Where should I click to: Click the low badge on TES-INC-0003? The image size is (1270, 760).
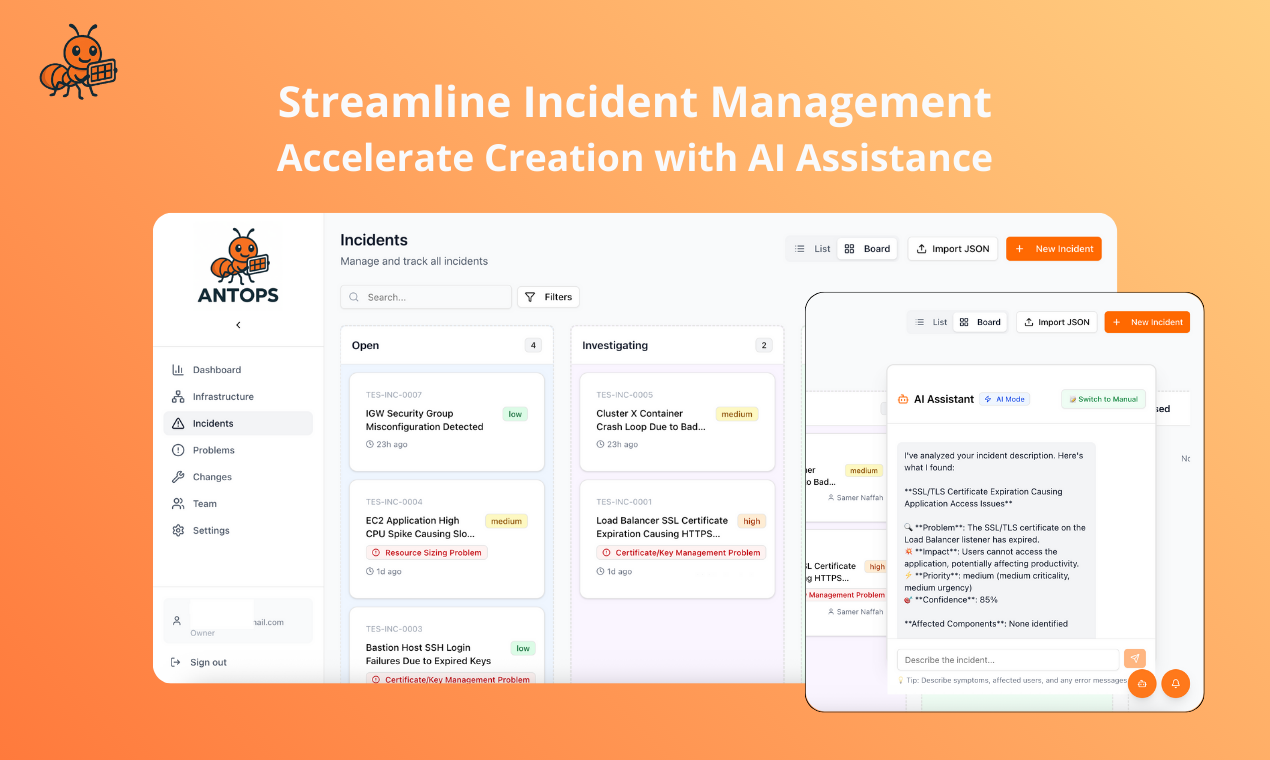pos(522,648)
